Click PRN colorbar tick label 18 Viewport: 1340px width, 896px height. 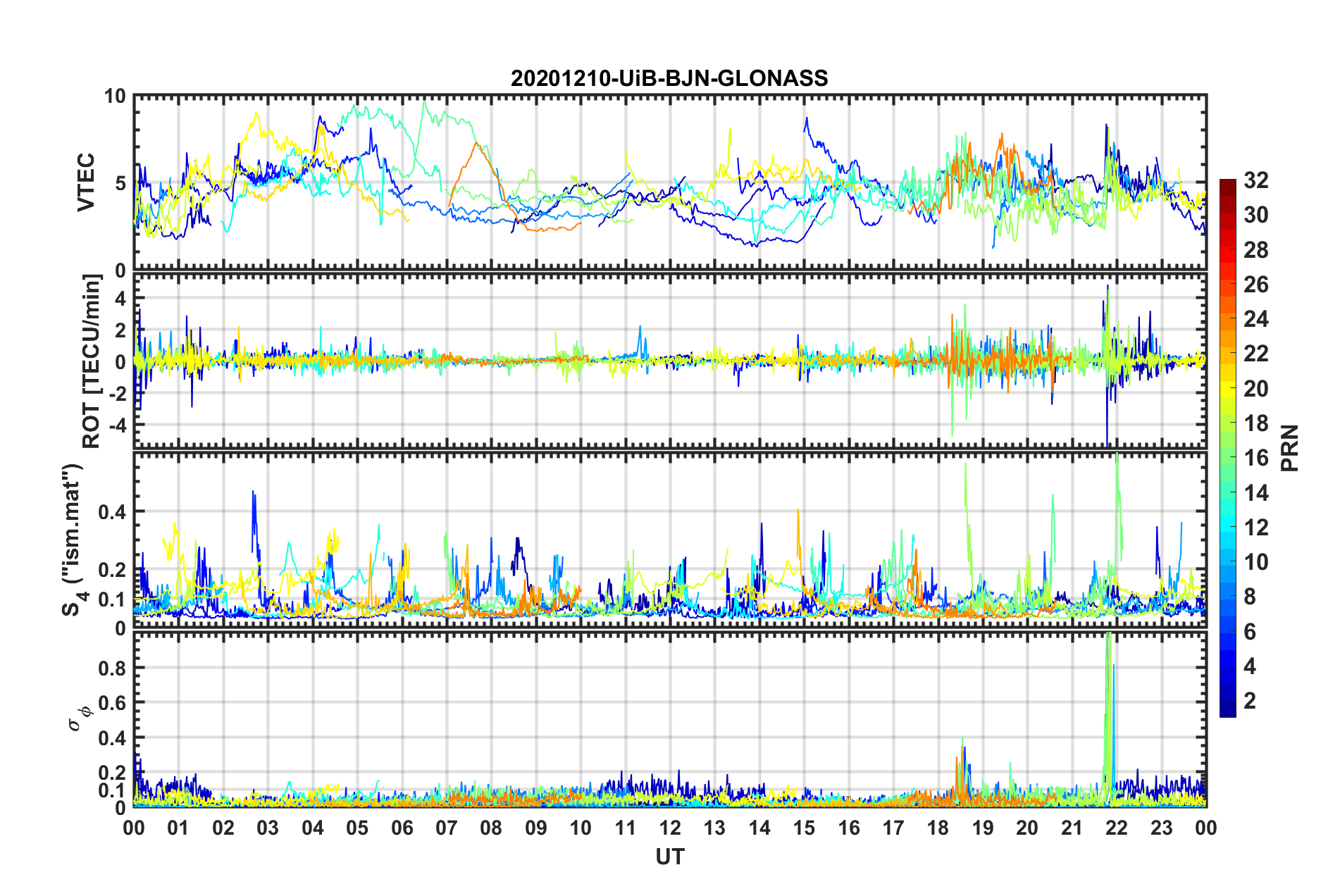[1256, 423]
